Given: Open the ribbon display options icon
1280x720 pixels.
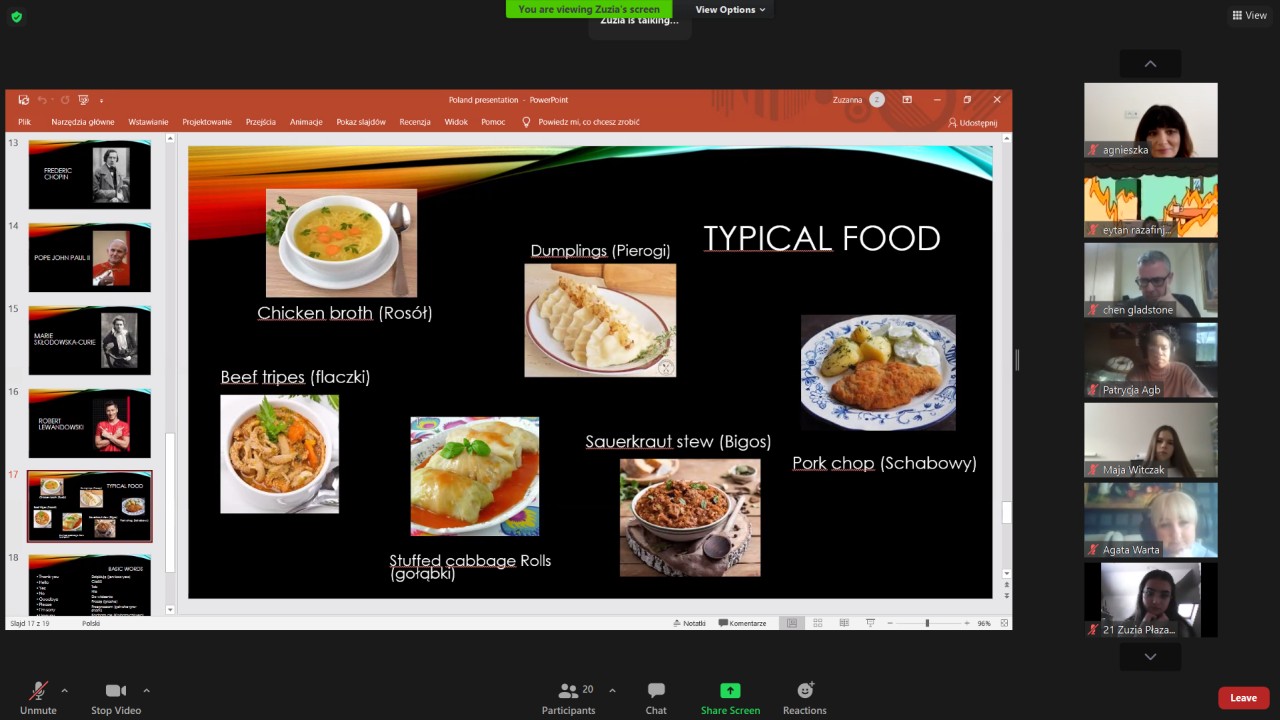Looking at the screenshot, I should point(907,100).
